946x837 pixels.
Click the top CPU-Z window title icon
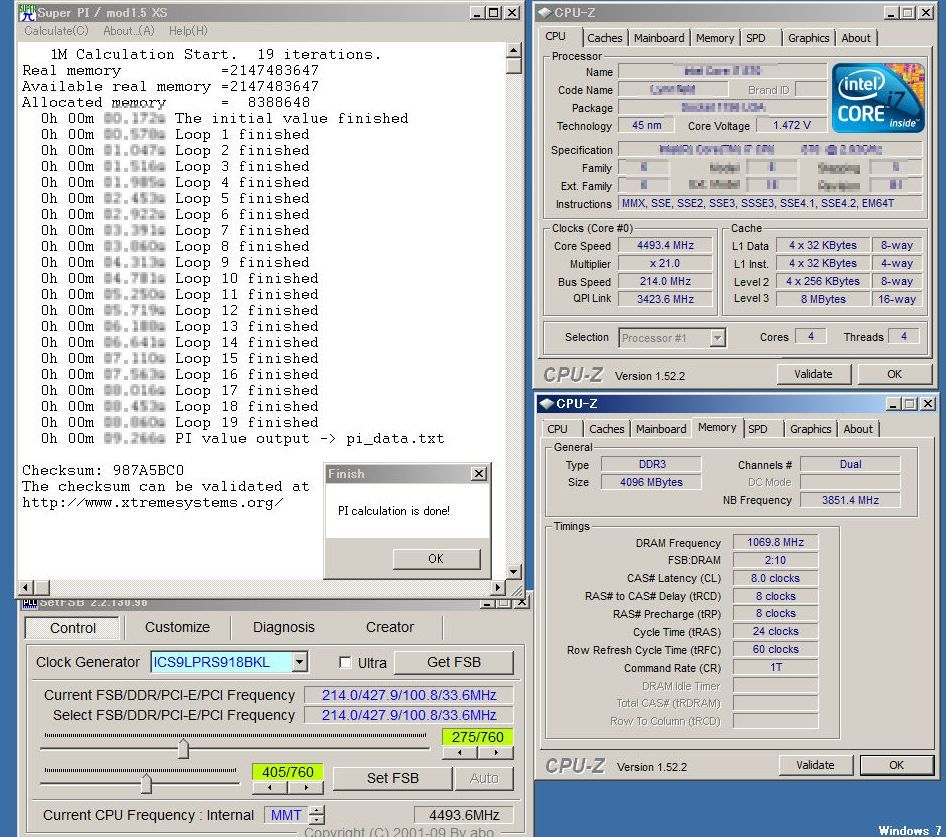click(x=544, y=12)
